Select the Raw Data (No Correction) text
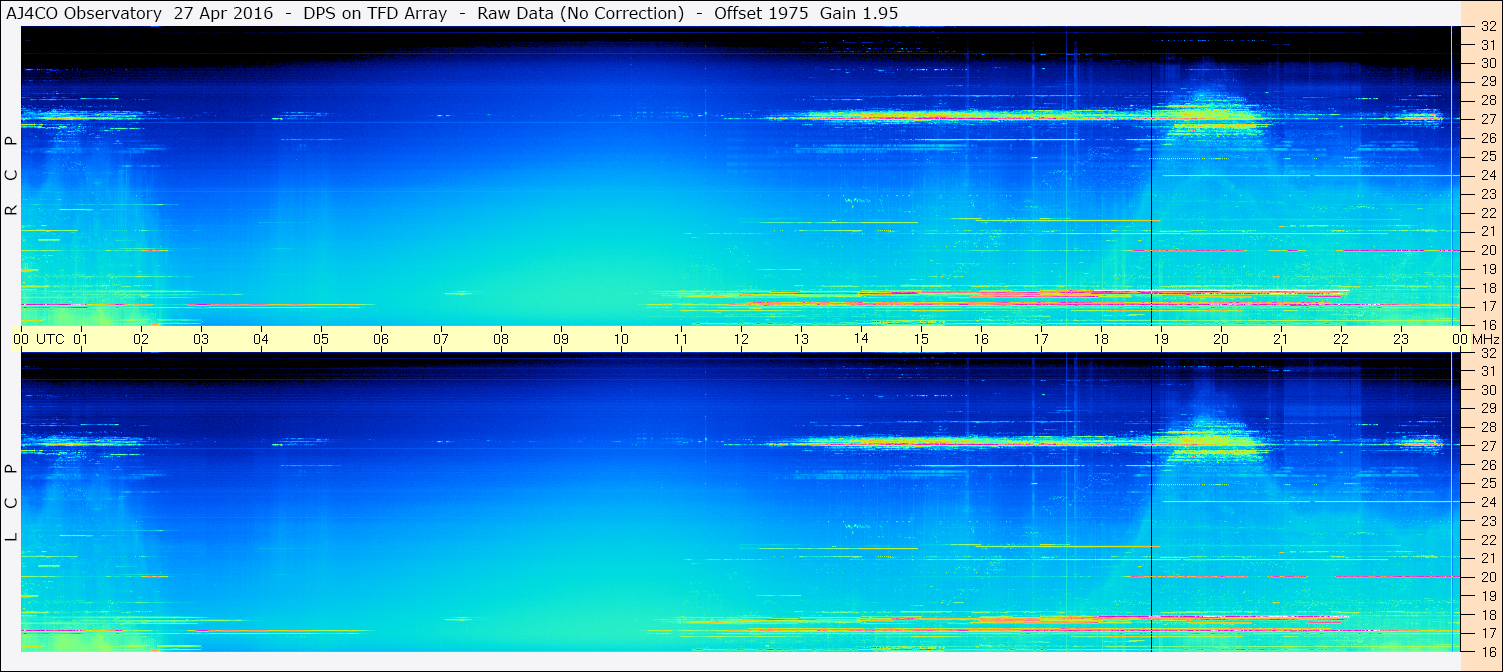The height and width of the screenshot is (672, 1503). pyautogui.click(x=581, y=13)
